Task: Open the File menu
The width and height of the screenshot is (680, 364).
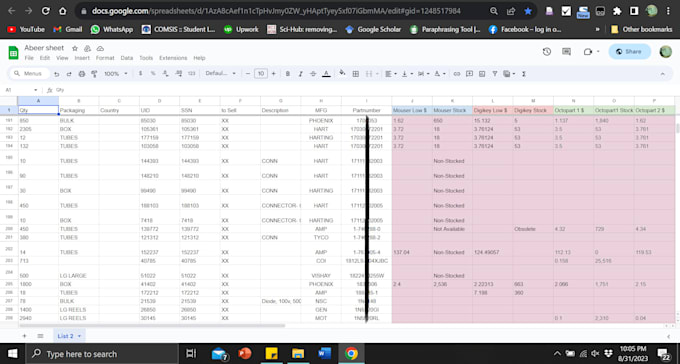Action: 29,58
